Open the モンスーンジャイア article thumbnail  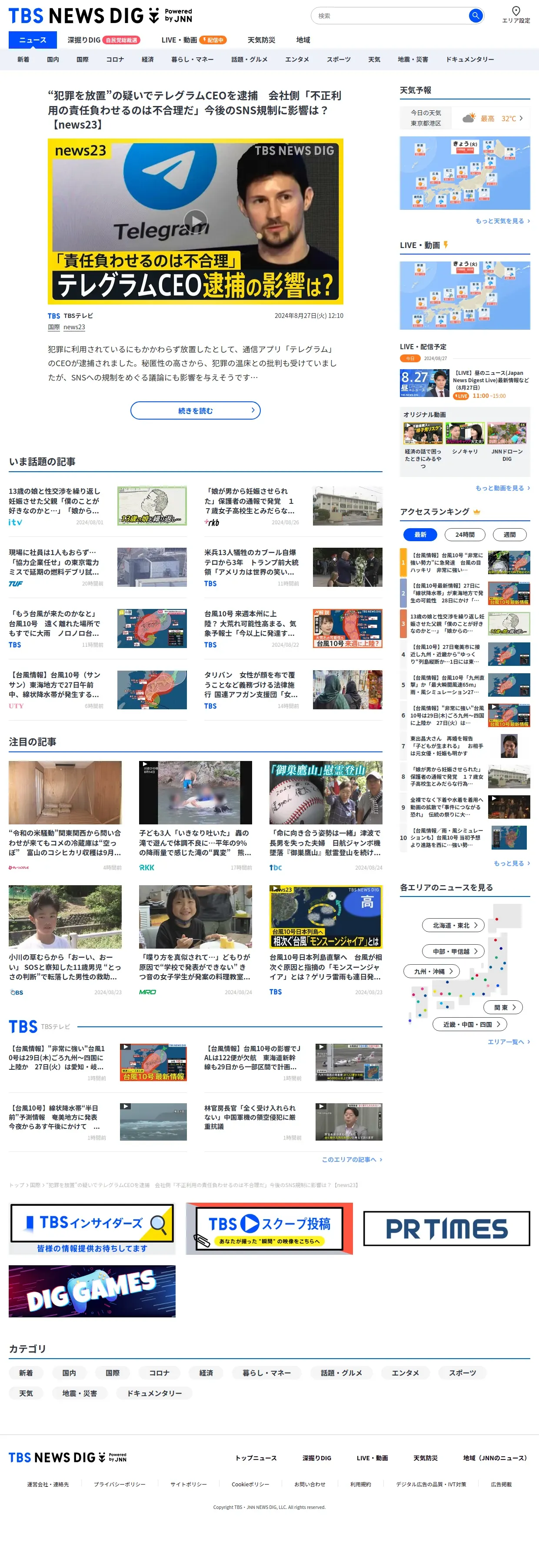pos(326,917)
